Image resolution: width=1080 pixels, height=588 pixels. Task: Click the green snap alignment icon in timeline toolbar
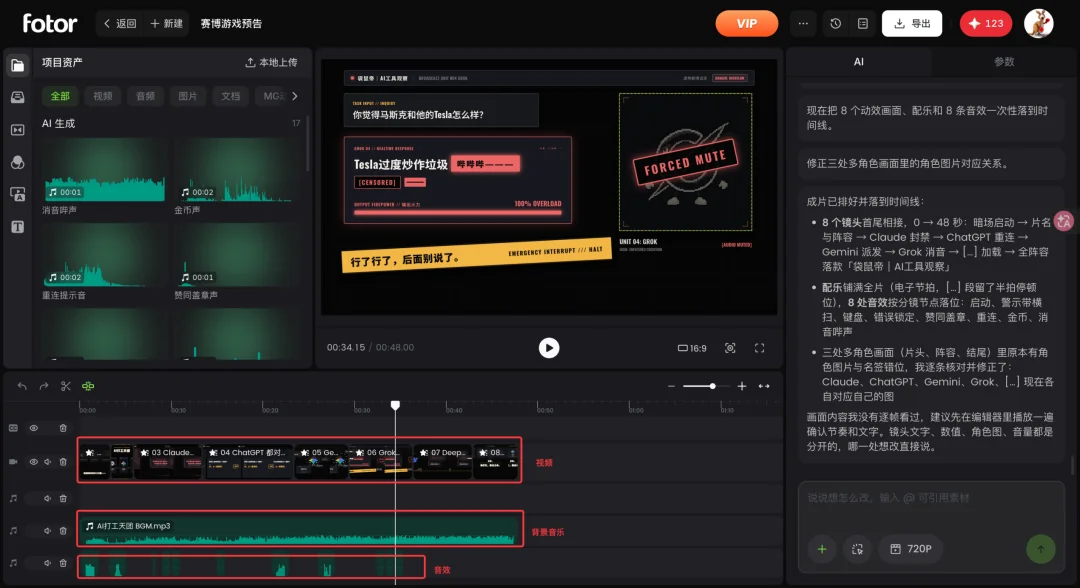click(88, 386)
